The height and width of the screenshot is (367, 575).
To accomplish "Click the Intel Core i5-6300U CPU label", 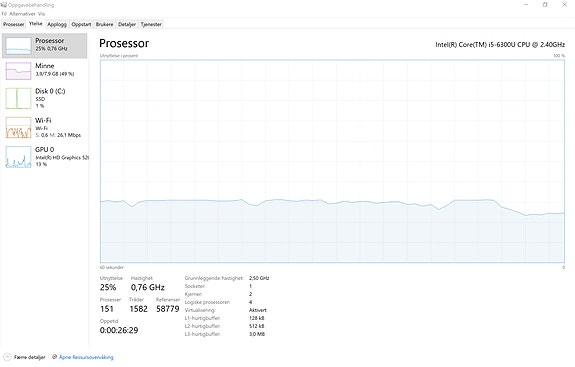I will coord(500,44).
